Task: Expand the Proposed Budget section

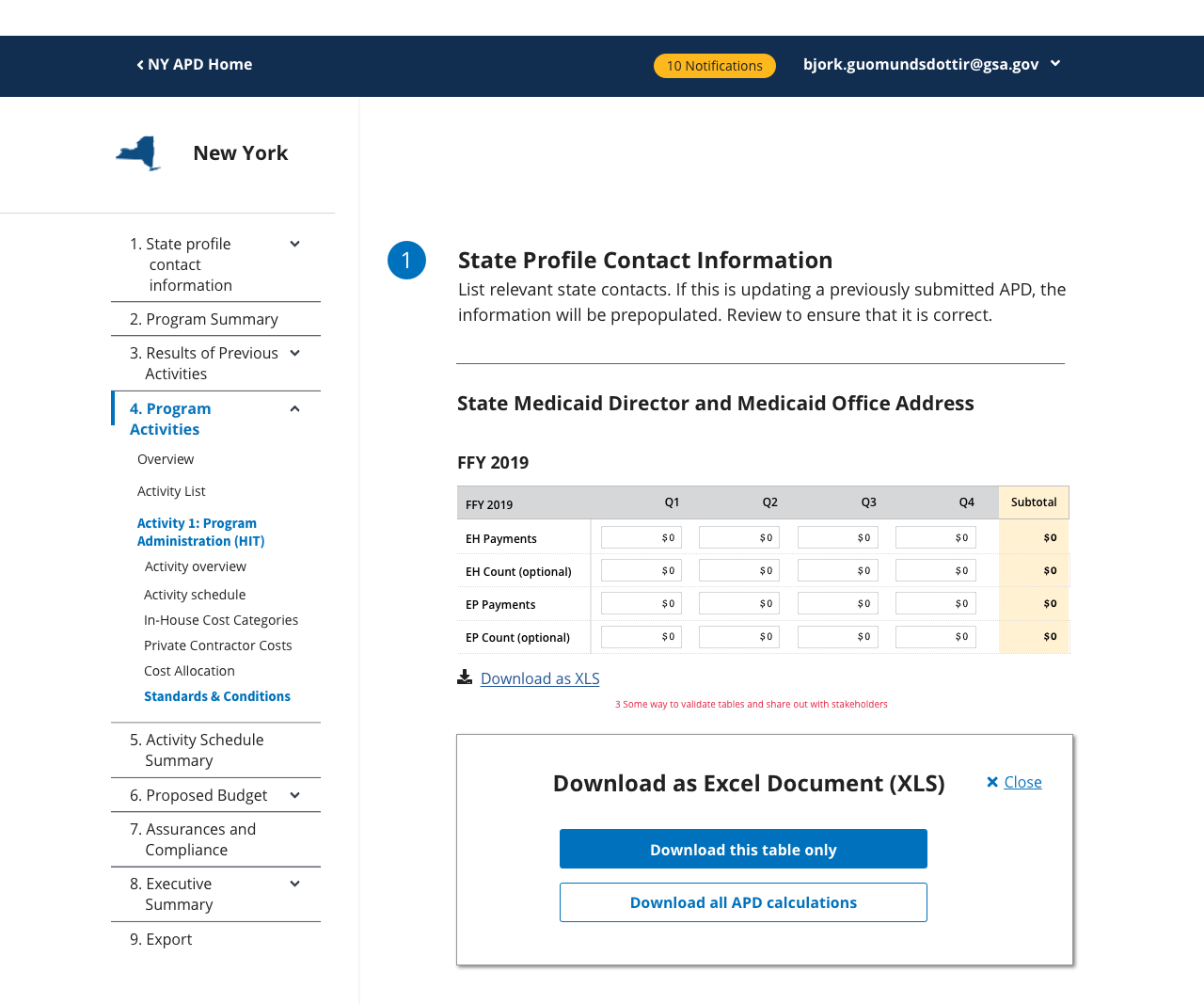Action: pyautogui.click(x=293, y=794)
